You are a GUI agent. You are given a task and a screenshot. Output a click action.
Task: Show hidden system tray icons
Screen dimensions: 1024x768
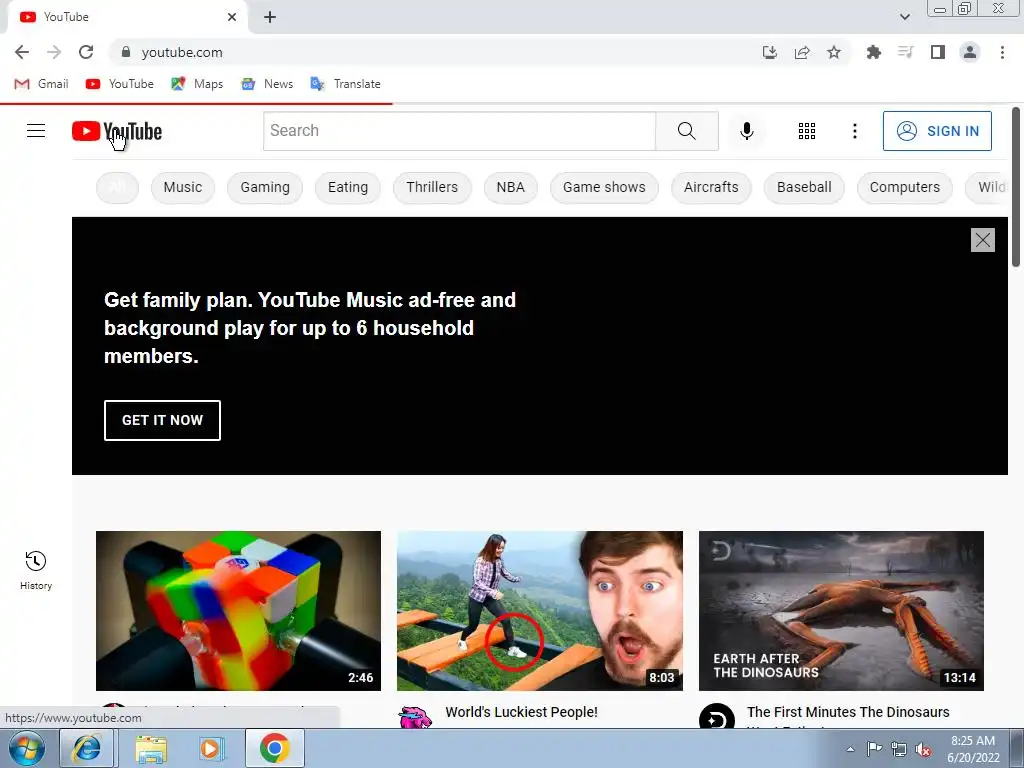pyautogui.click(x=850, y=749)
